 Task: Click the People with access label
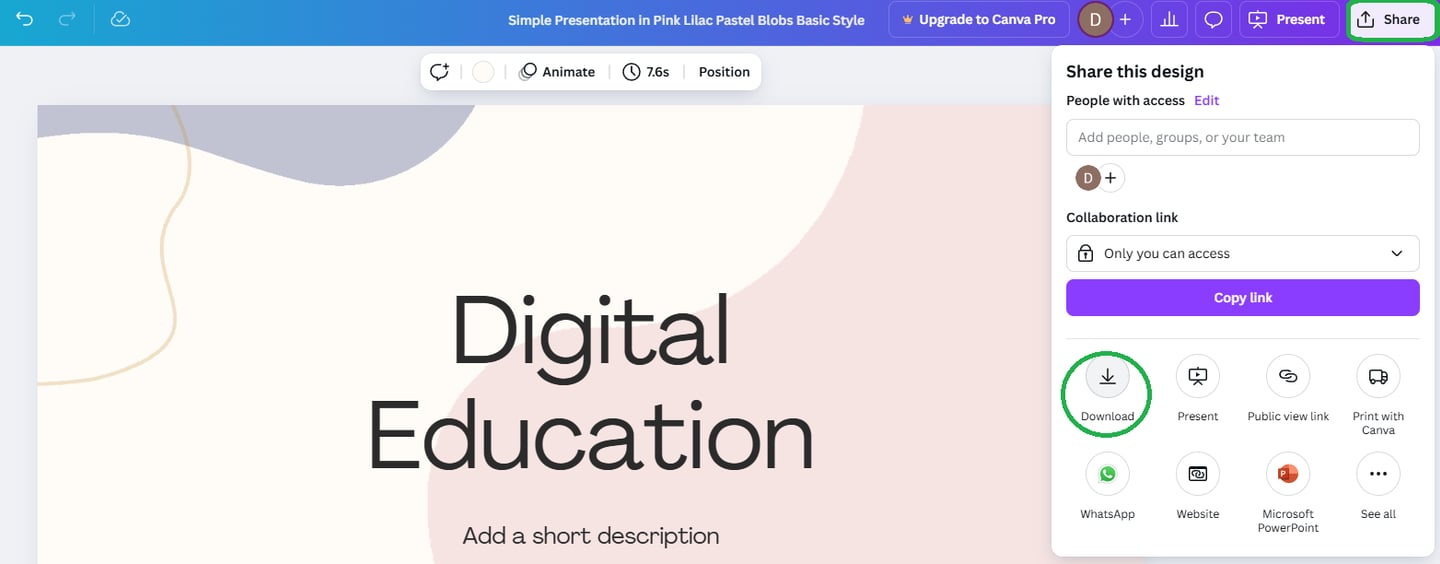pos(1125,101)
